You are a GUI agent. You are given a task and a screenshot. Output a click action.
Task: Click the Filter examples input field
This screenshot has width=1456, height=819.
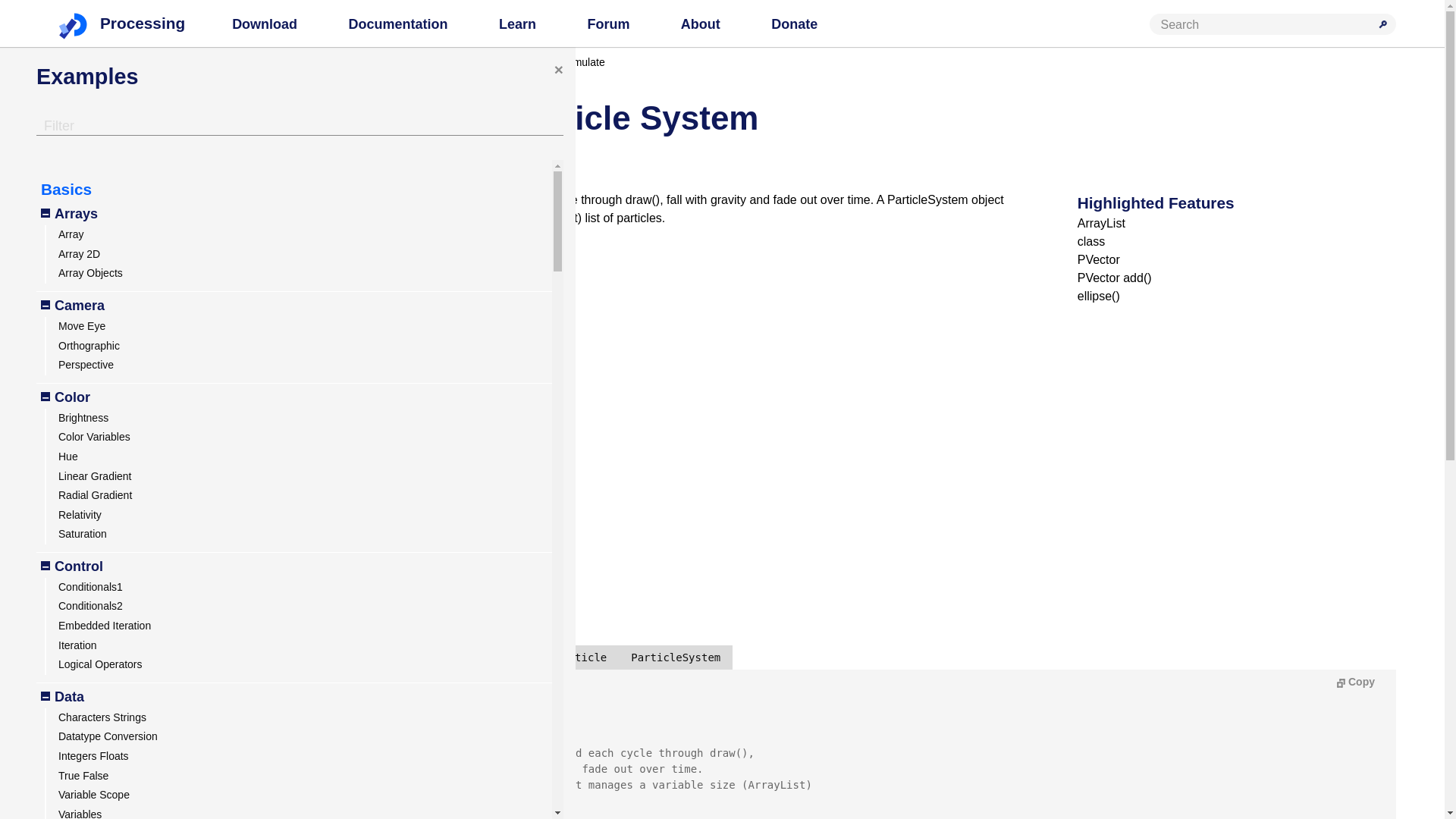tap(300, 126)
